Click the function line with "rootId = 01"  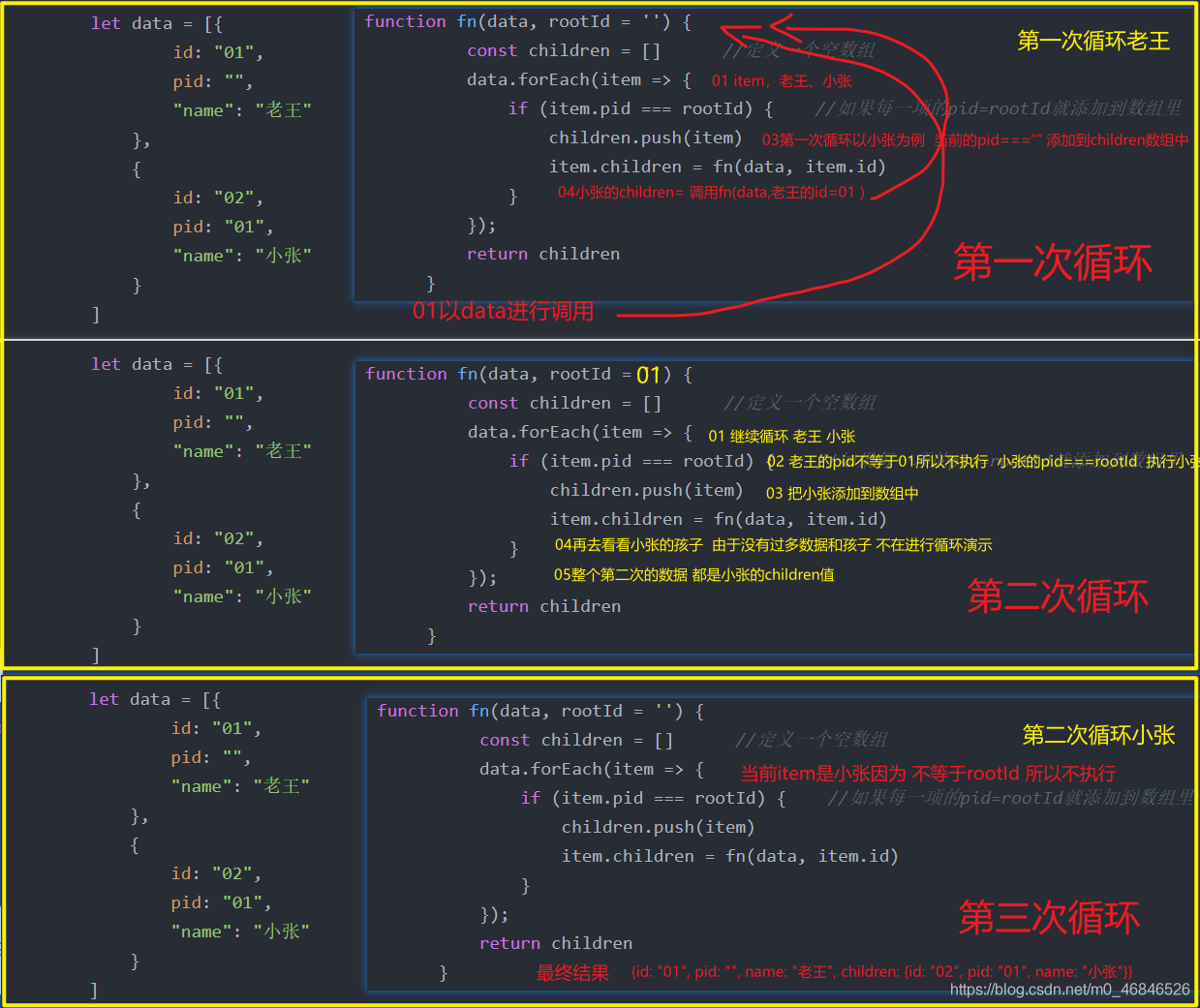pyautogui.click(x=529, y=374)
